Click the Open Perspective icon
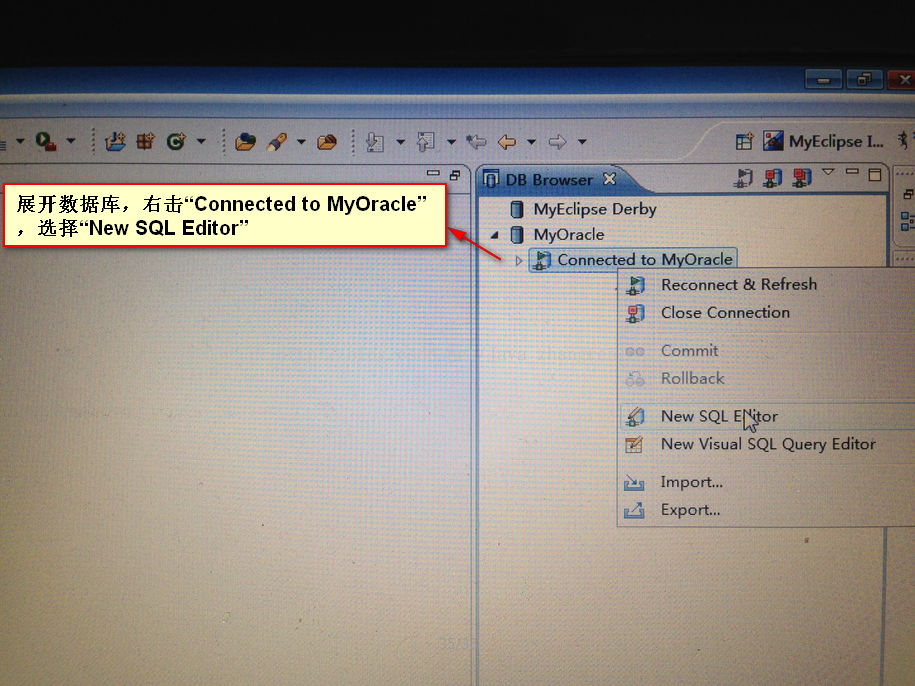 744,141
